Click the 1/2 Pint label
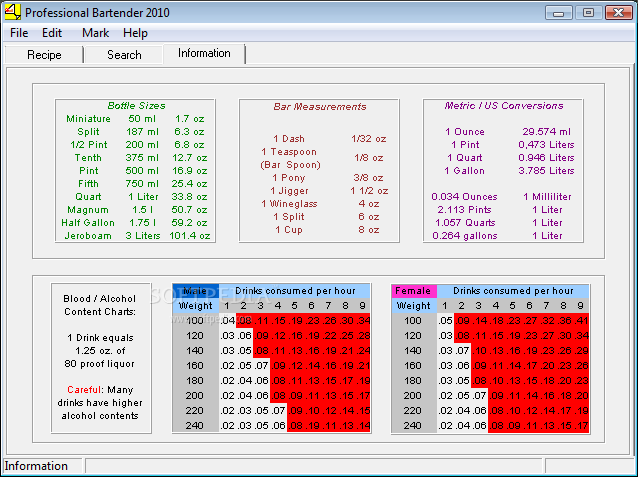This screenshot has height=477, width=638. 89,145
